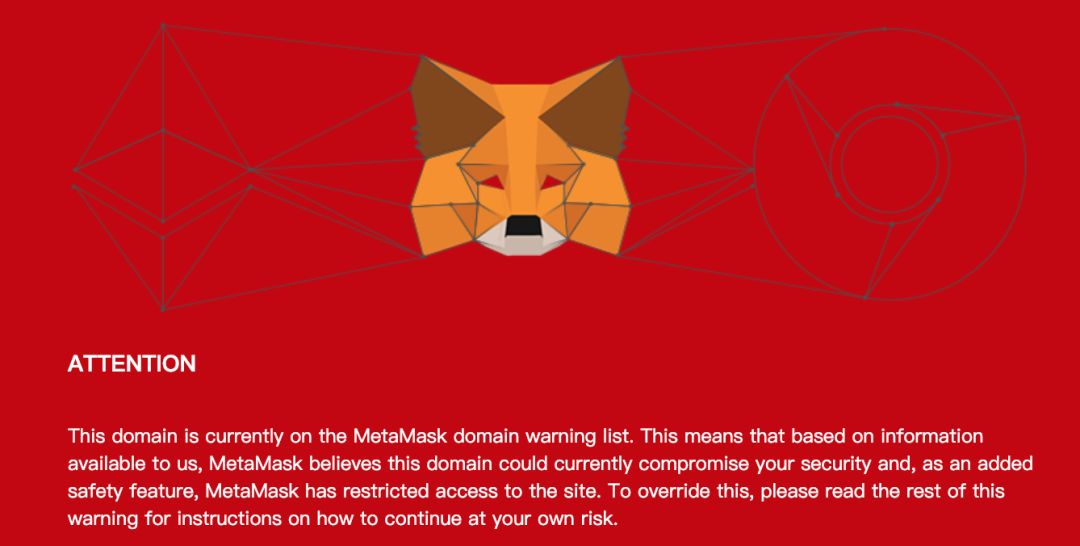The image size is (1080, 546).
Task: Click the ATTENTION heading
Action: (132, 364)
